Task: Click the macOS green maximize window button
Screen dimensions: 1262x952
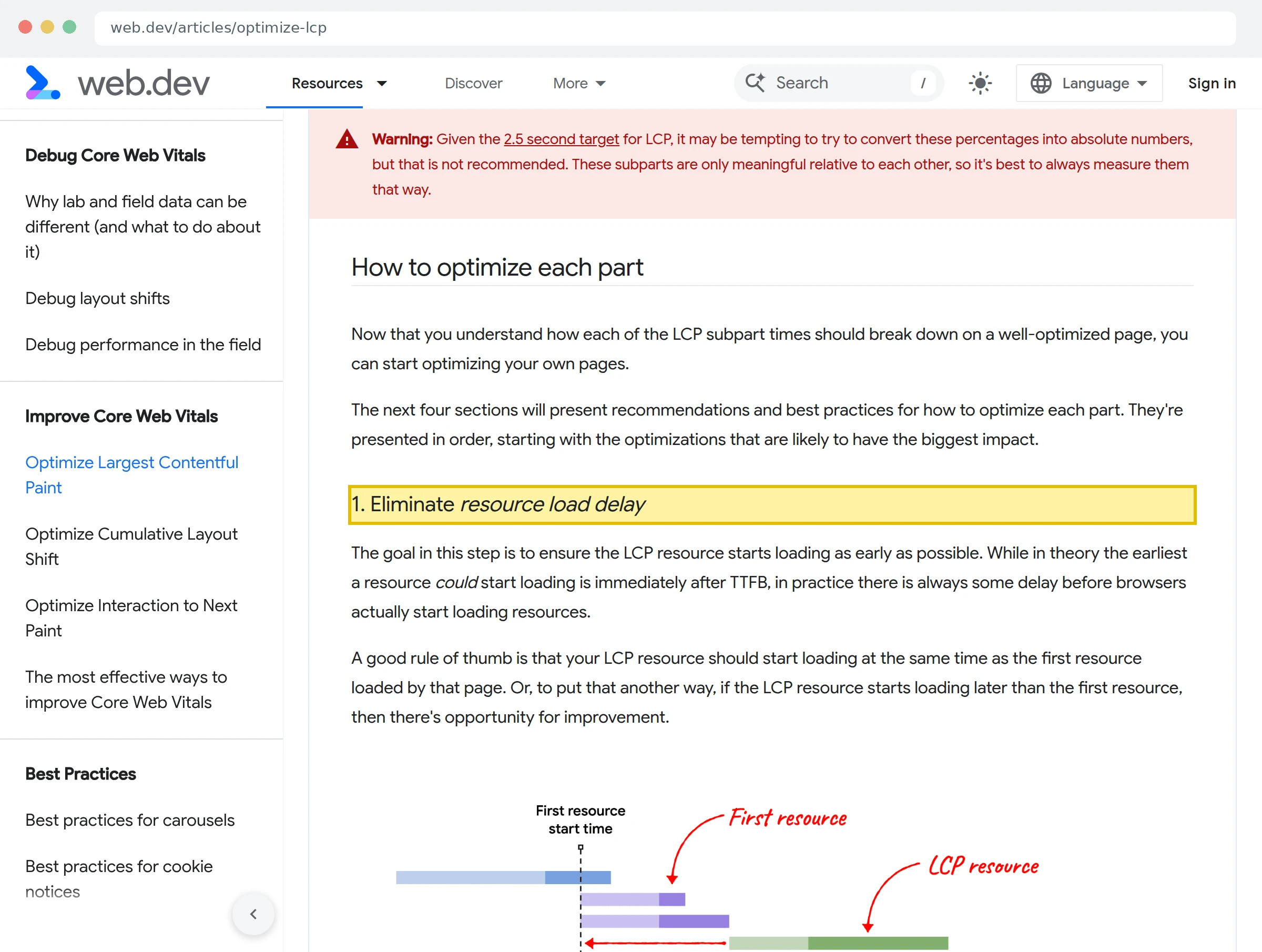Action: click(69, 27)
